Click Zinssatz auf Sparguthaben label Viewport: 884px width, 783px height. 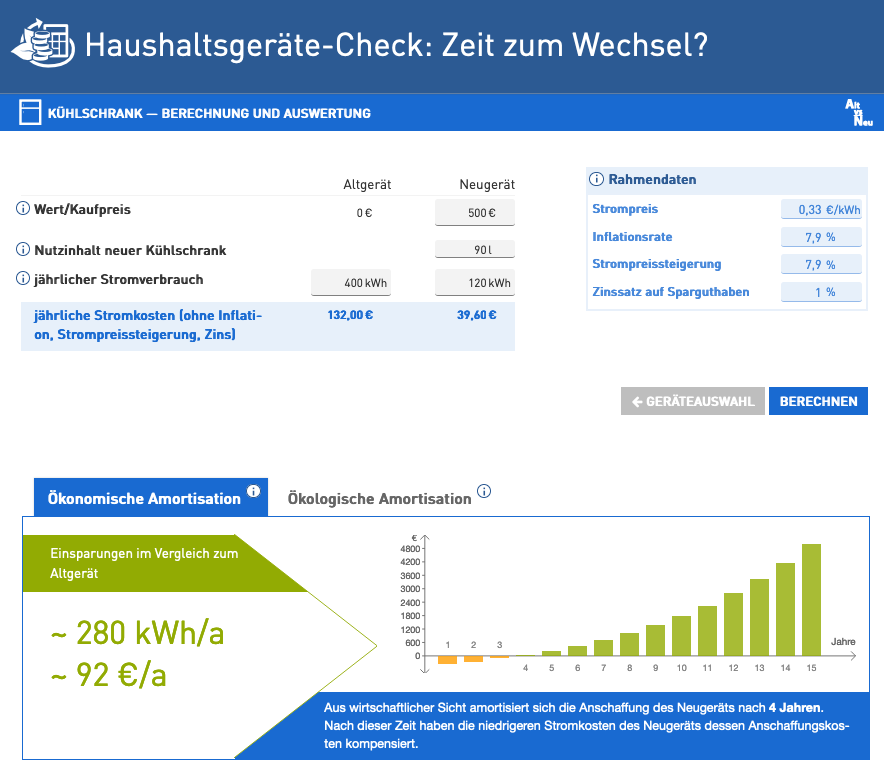point(670,292)
